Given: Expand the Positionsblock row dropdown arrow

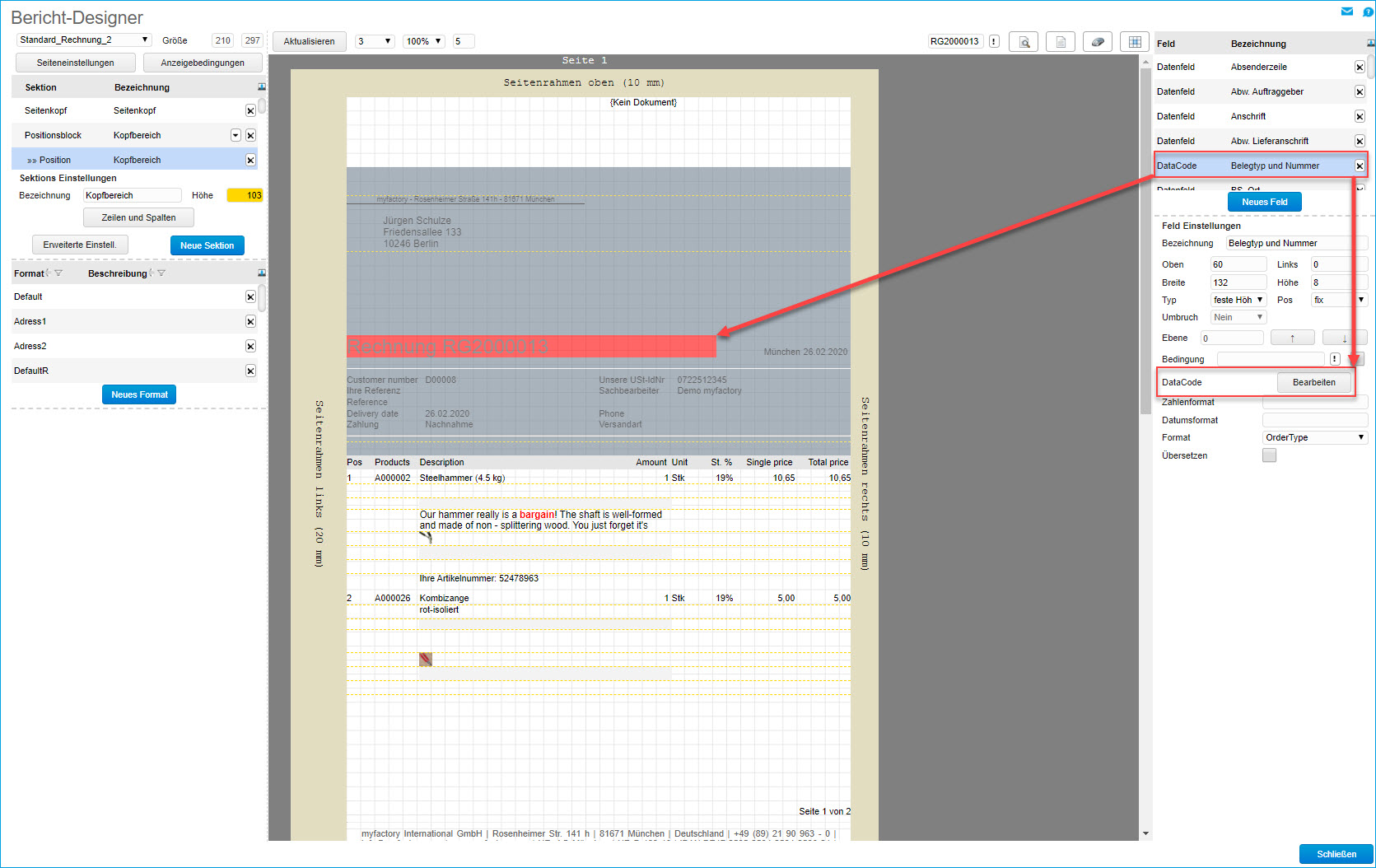Looking at the screenshot, I should pyautogui.click(x=236, y=135).
